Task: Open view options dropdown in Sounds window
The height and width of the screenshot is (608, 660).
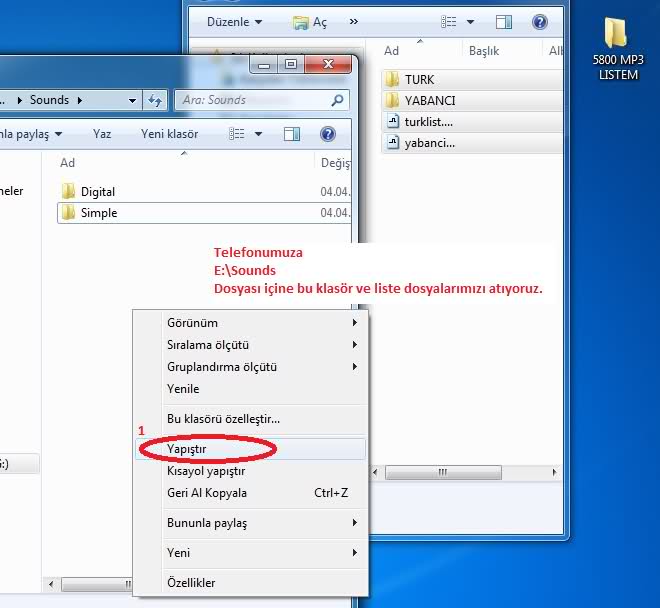Action: pyautogui.click(x=258, y=134)
